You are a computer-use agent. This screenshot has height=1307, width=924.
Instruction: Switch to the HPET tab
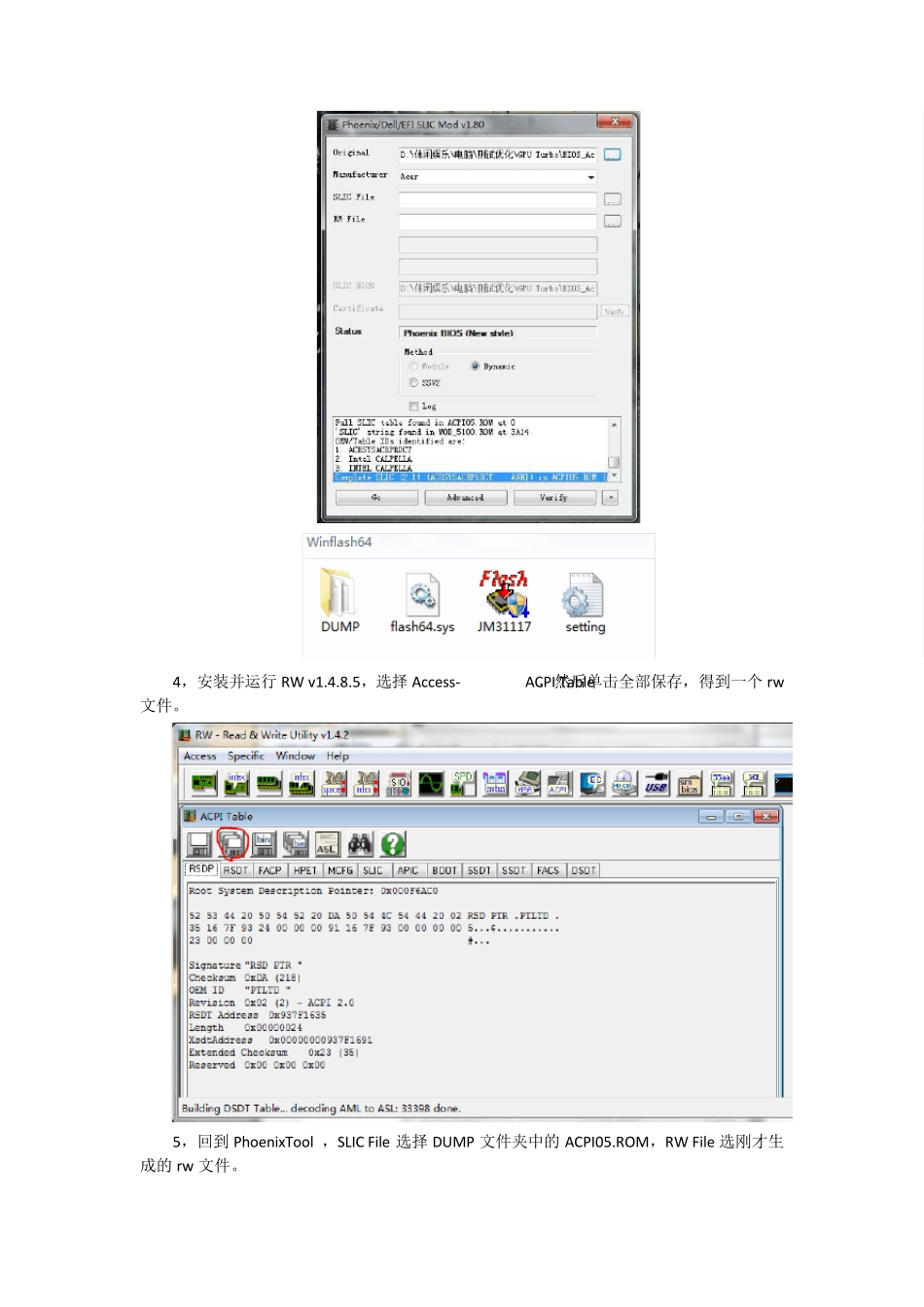tap(305, 870)
